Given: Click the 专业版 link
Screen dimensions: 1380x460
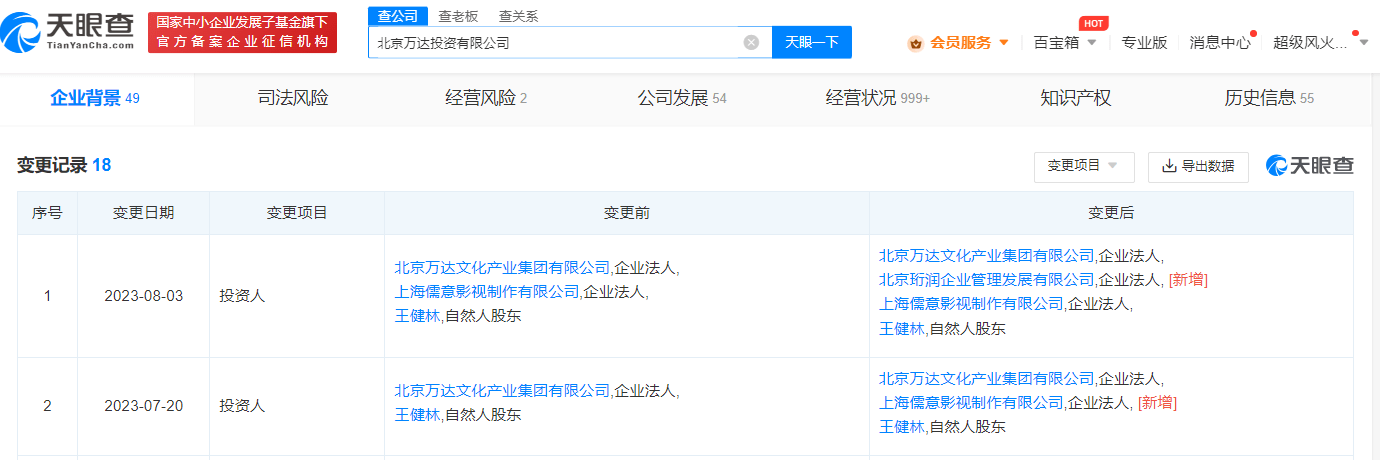Looking at the screenshot, I should pyautogui.click(x=1144, y=42).
